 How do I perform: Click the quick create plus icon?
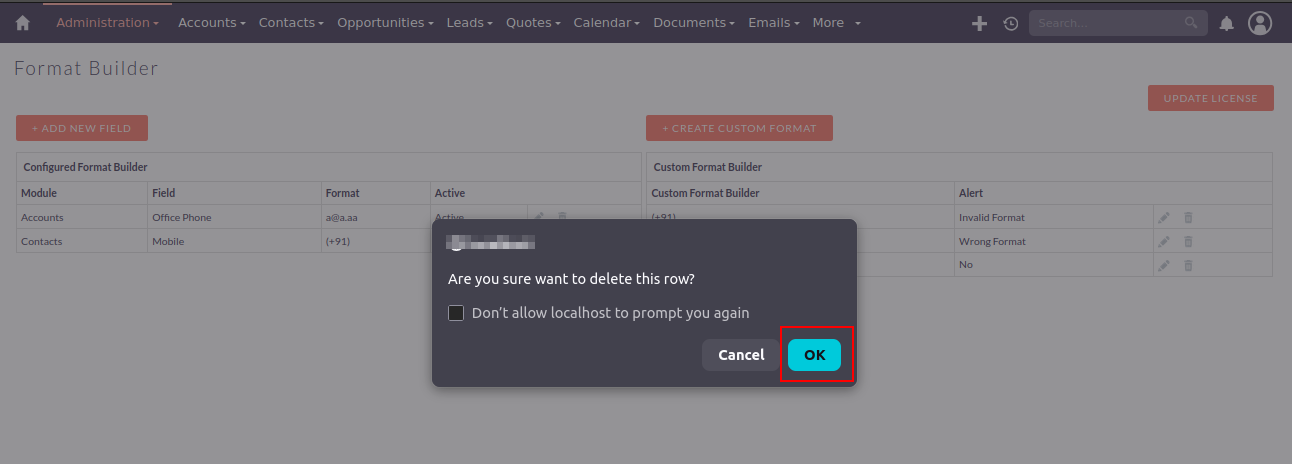[980, 23]
